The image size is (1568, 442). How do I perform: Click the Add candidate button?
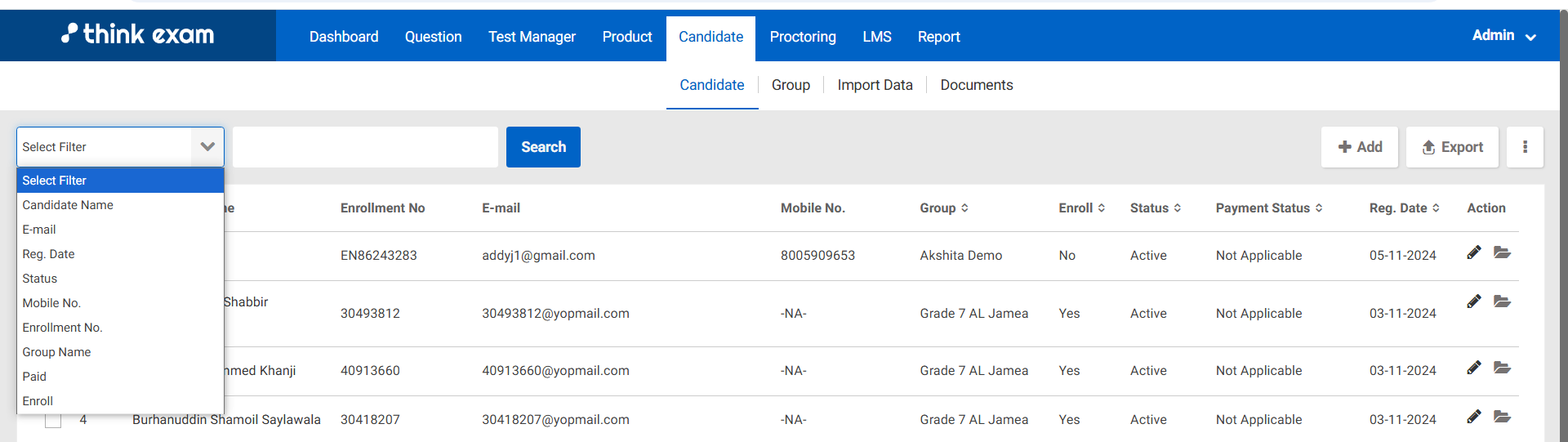click(1359, 147)
